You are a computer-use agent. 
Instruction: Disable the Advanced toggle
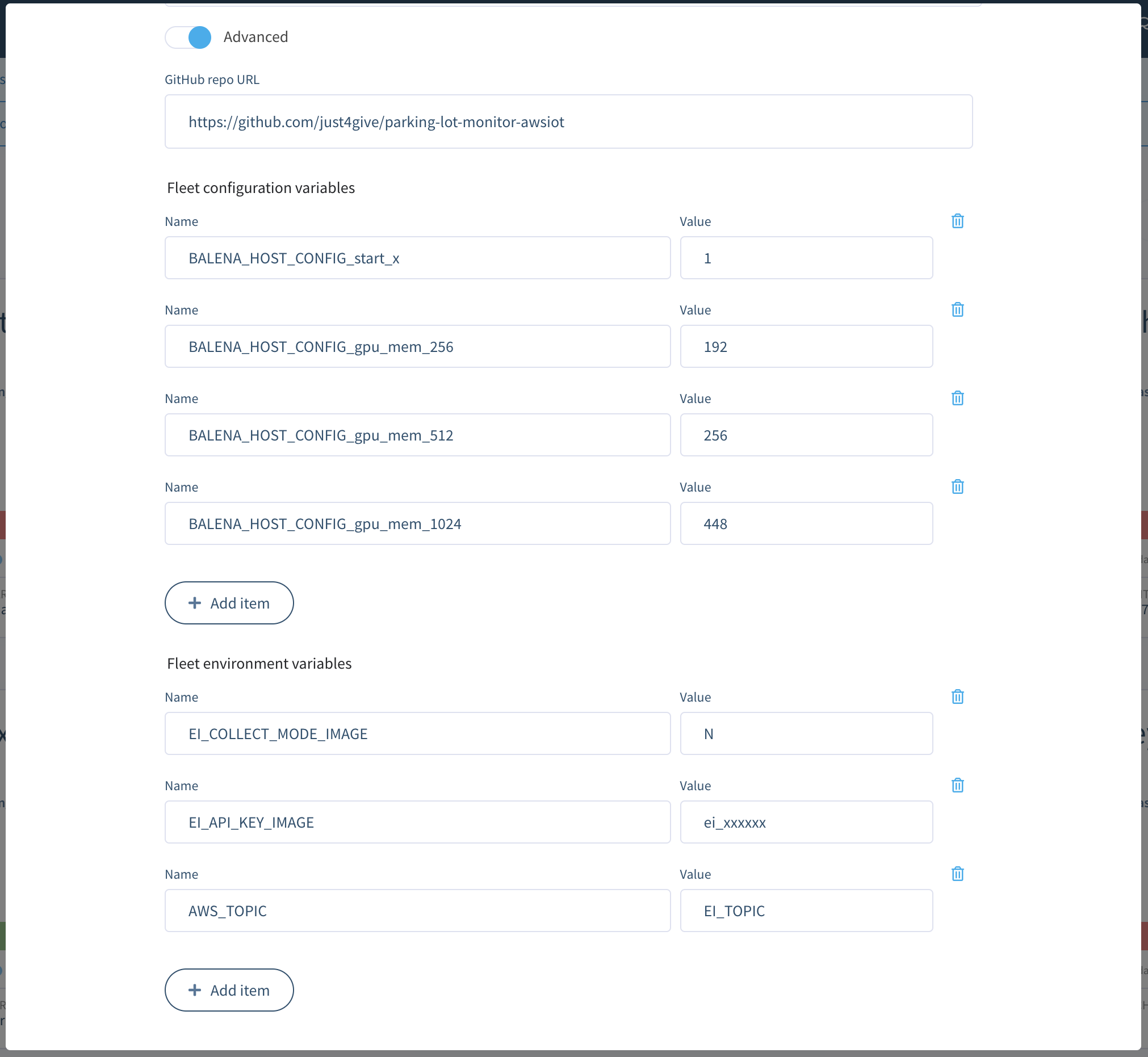click(x=188, y=36)
